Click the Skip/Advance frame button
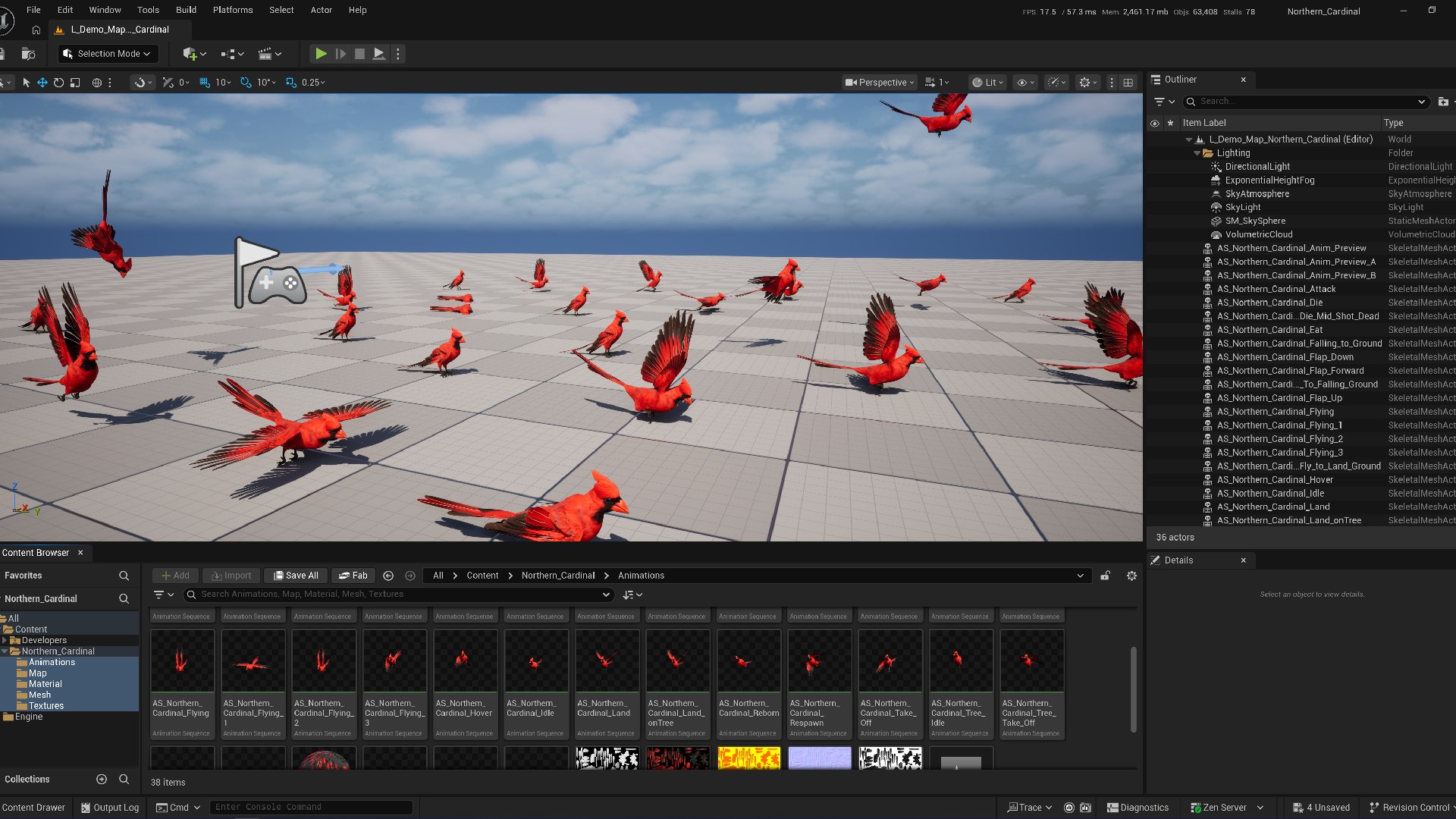The width and height of the screenshot is (1456, 819). (340, 54)
